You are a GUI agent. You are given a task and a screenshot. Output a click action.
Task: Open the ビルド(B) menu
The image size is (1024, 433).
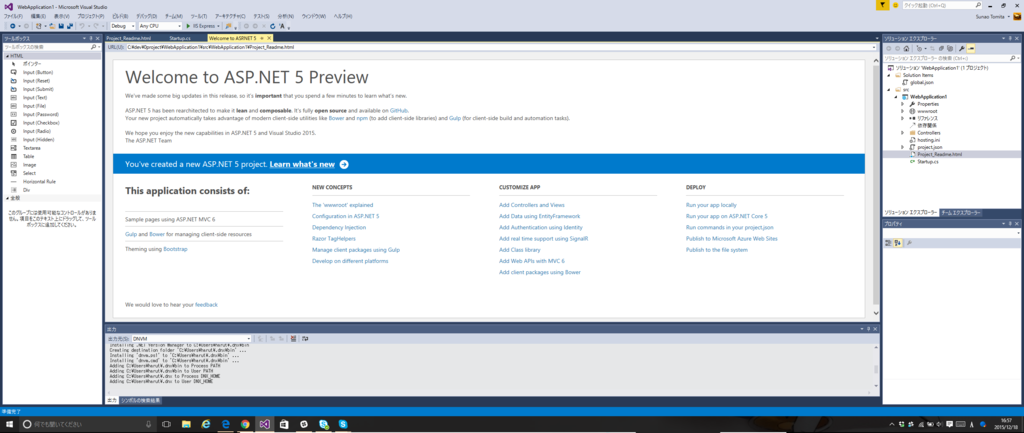click(120, 15)
